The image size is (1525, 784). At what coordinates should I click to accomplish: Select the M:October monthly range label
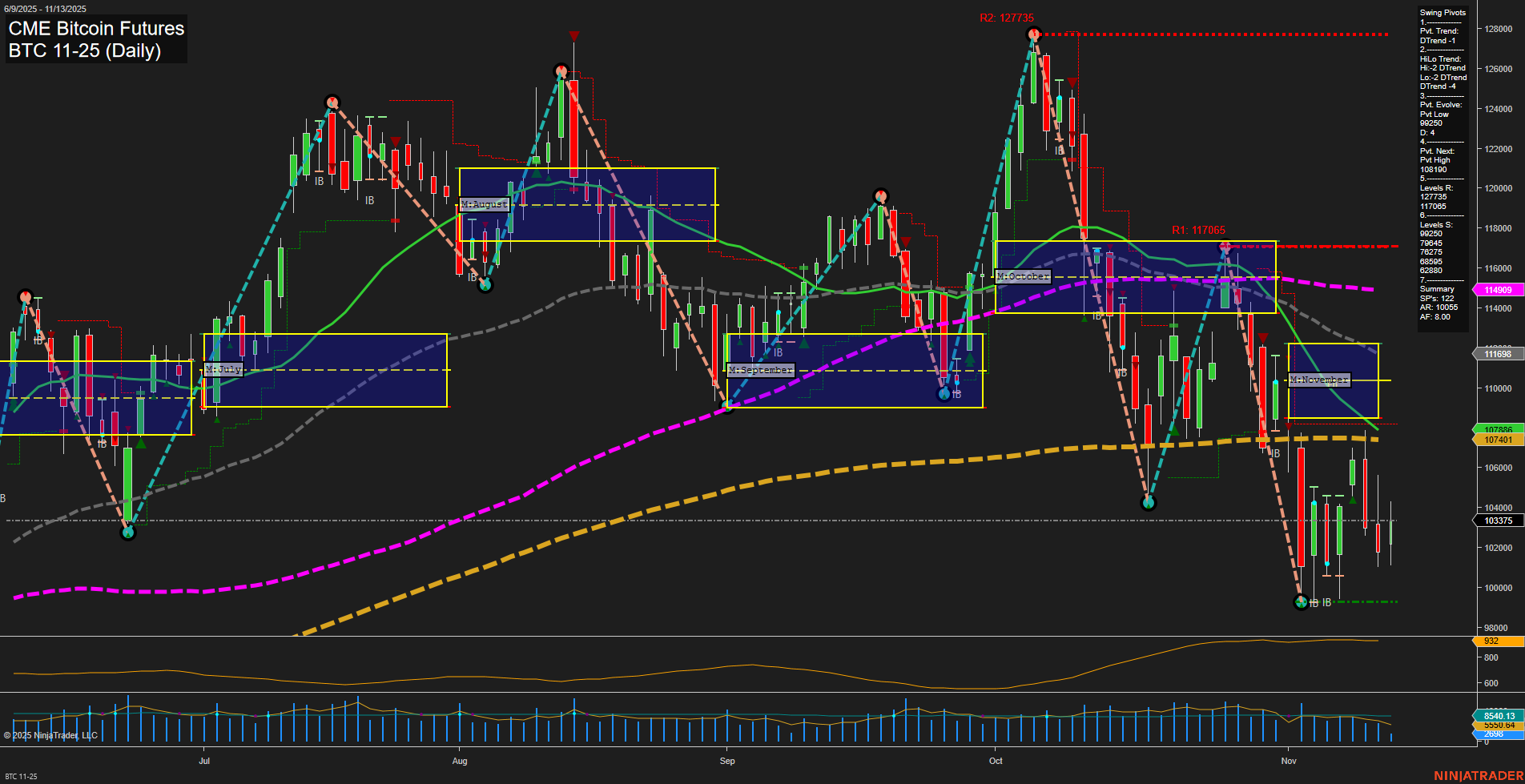(x=1023, y=276)
